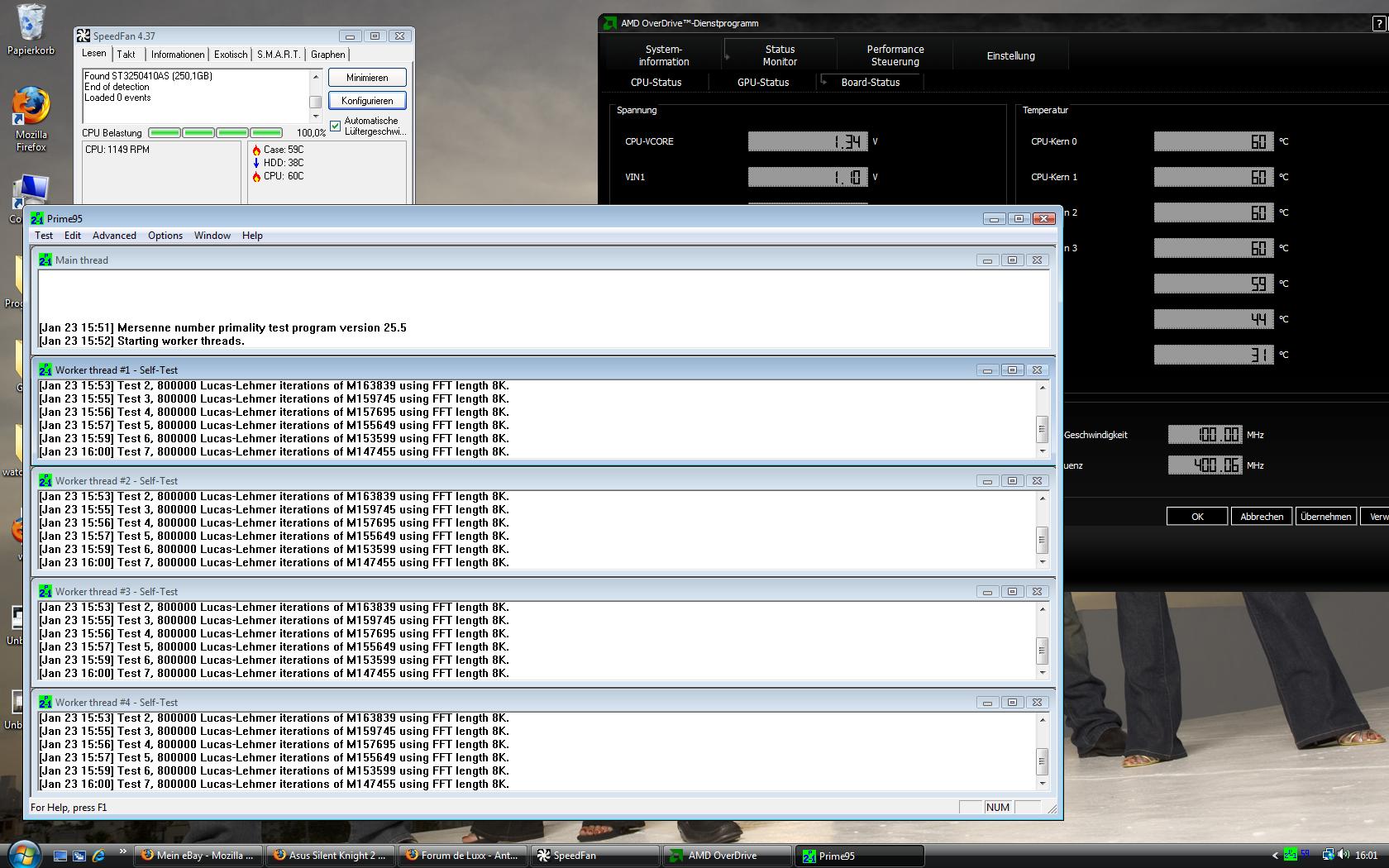Open the Edit menu in Prime95
Image resolution: width=1389 pixels, height=868 pixels.
(x=73, y=236)
